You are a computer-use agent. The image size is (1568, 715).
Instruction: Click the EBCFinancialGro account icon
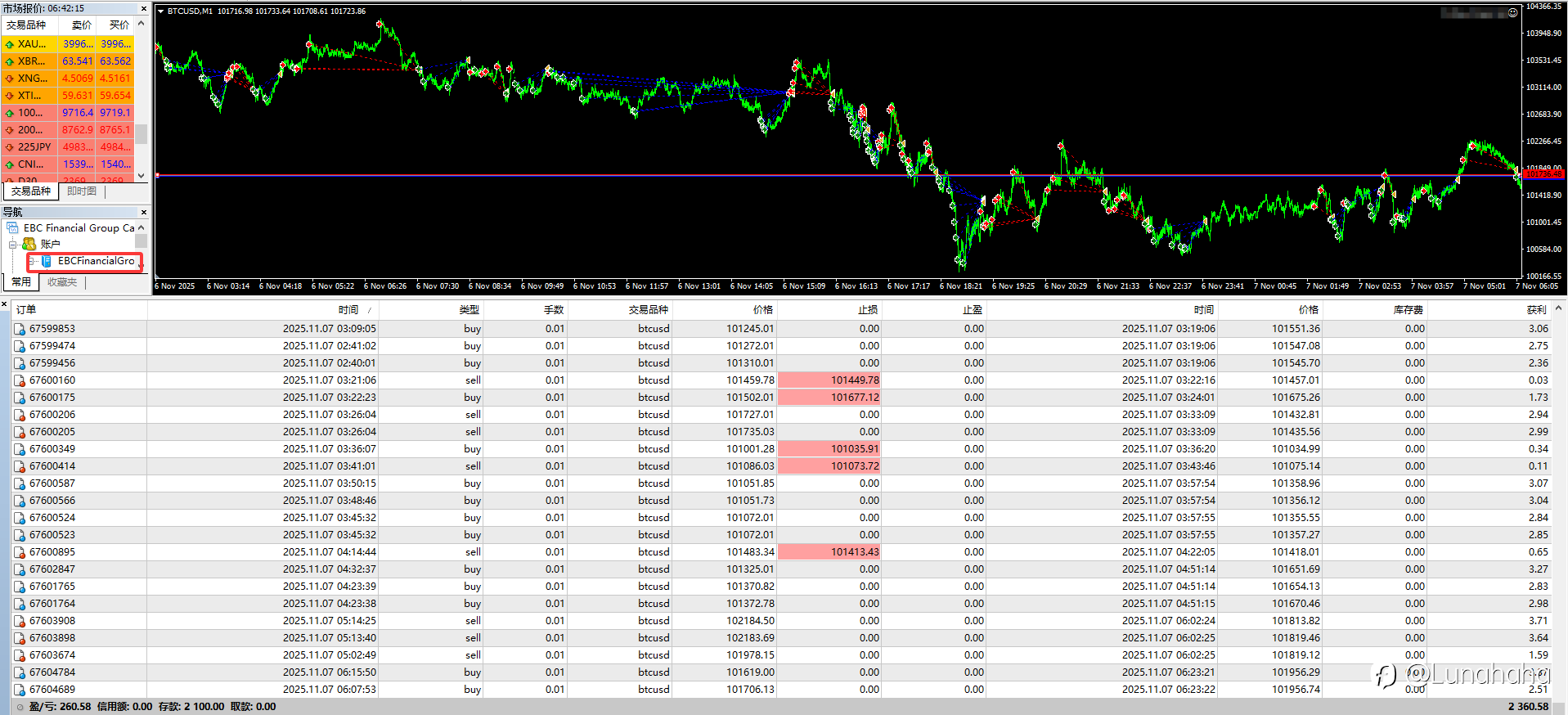(x=47, y=261)
